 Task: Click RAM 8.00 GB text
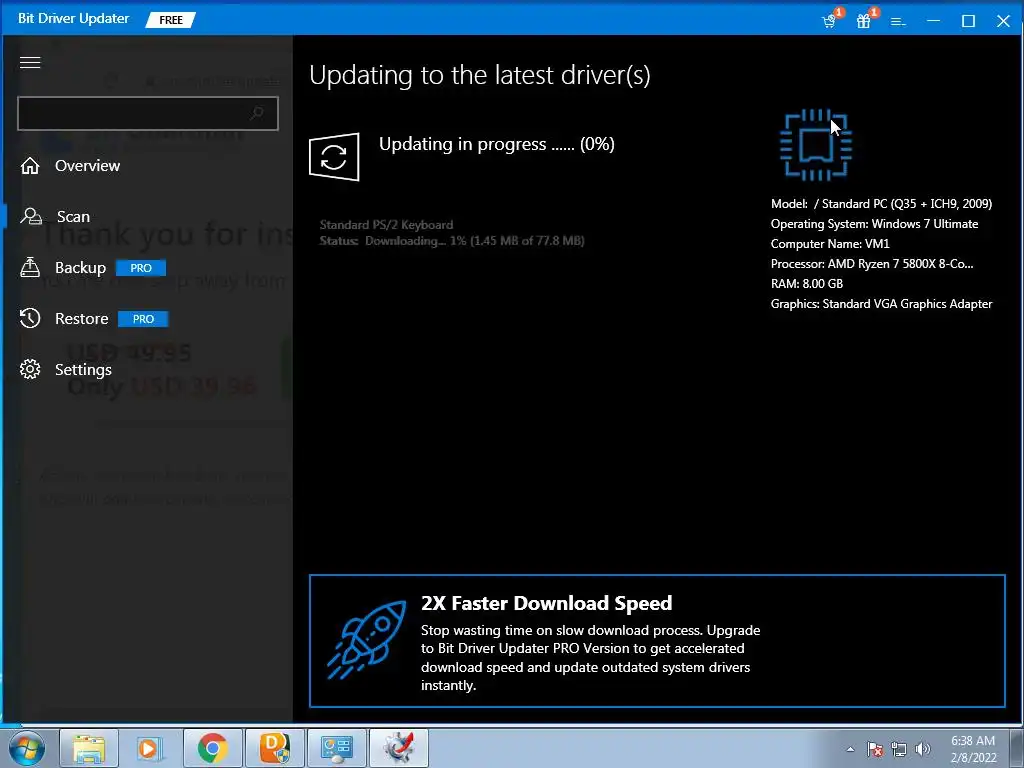pos(807,283)
